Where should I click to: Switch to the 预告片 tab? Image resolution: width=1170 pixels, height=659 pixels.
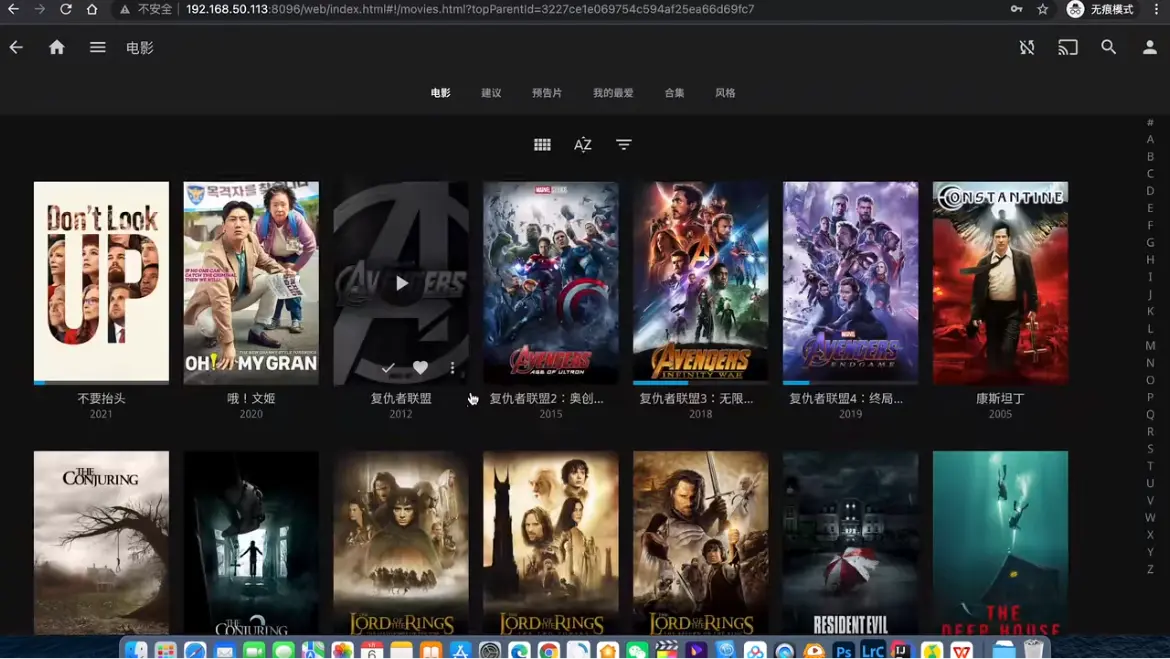[x=547, y=93]
